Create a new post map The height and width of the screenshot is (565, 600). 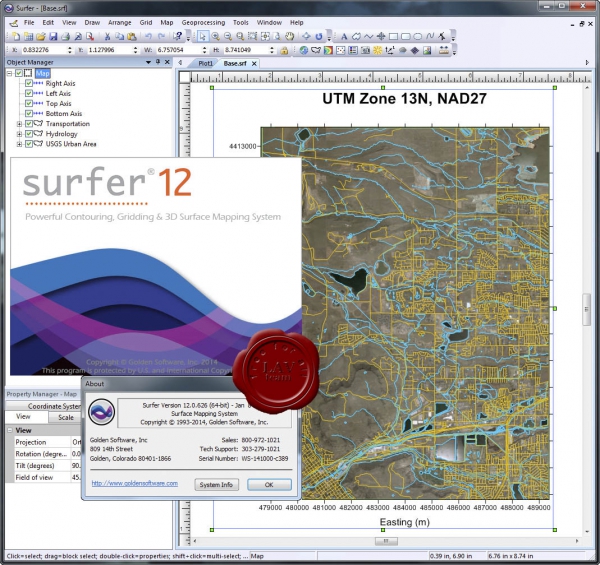(340, 50)
